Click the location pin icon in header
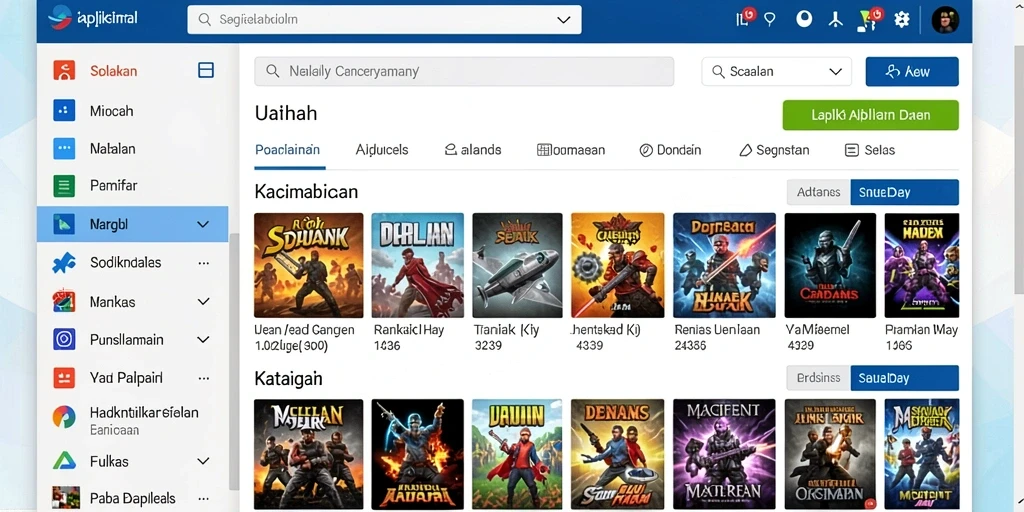 tap(771, 20)
